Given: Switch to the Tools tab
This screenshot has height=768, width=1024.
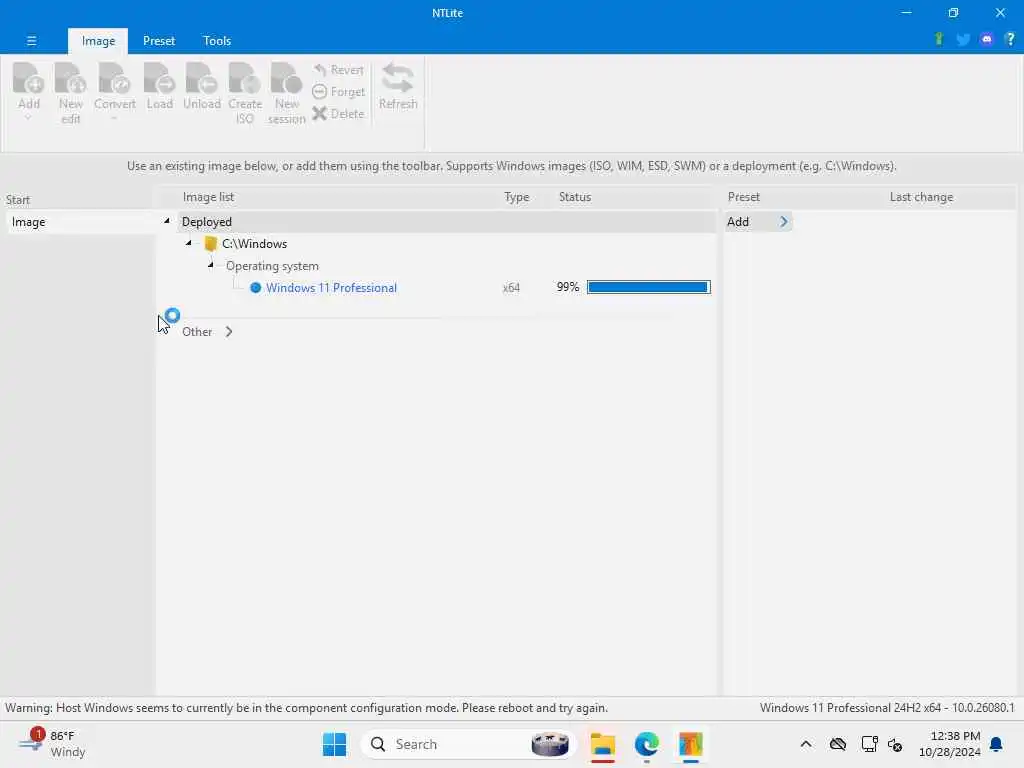Looking at the screenshot, I should tap(217, 40).
